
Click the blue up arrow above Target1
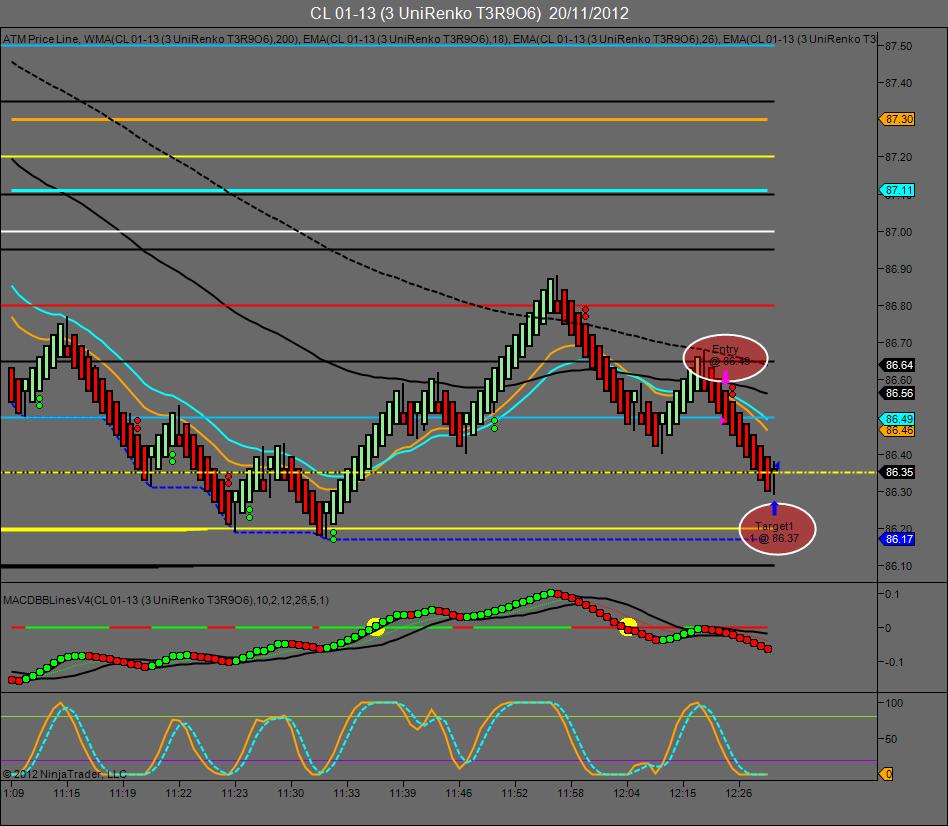tap(774, 508)
